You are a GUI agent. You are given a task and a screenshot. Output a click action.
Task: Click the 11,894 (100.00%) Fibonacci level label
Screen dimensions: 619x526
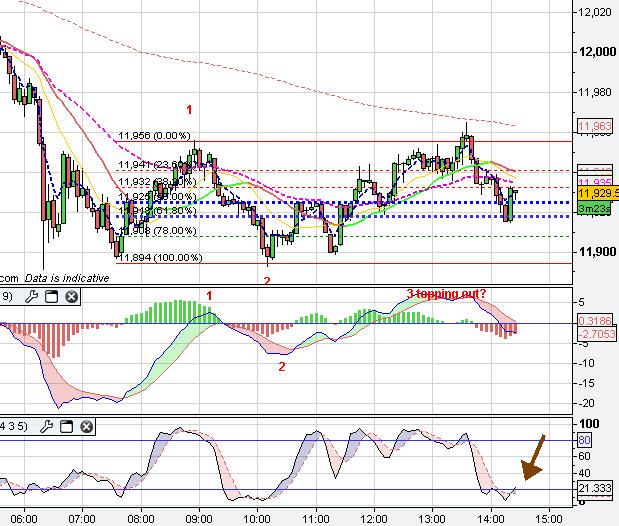click(x=160, y=258)
